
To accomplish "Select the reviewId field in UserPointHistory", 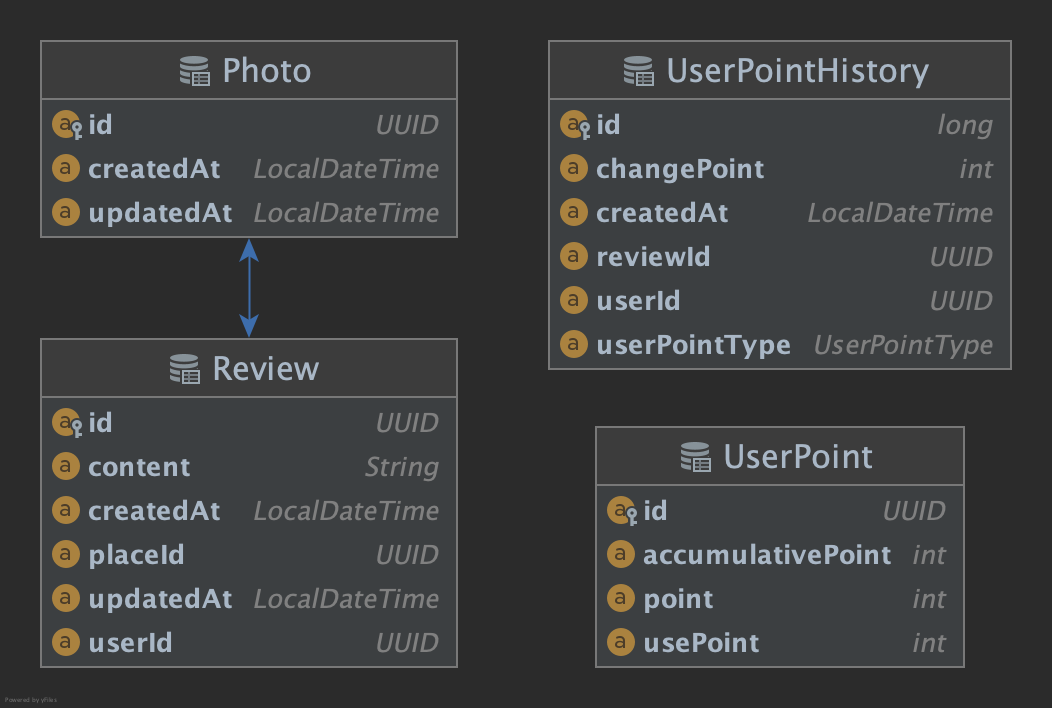I will tap(653, 257).
